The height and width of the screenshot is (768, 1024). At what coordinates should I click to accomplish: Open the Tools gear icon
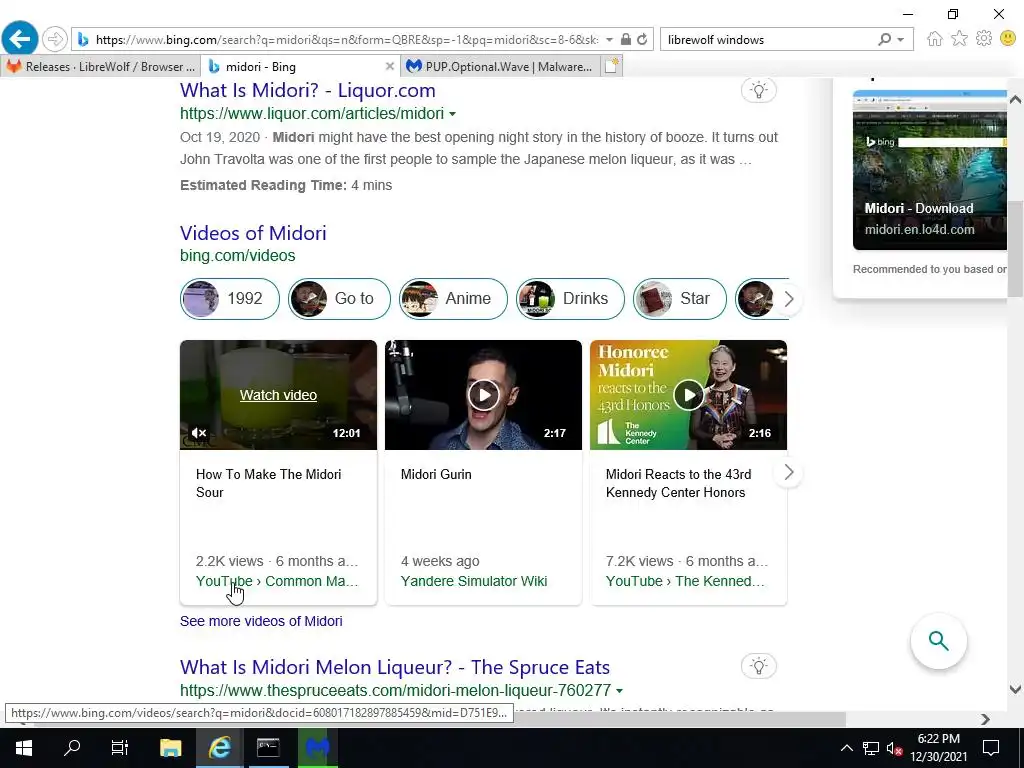984,39
